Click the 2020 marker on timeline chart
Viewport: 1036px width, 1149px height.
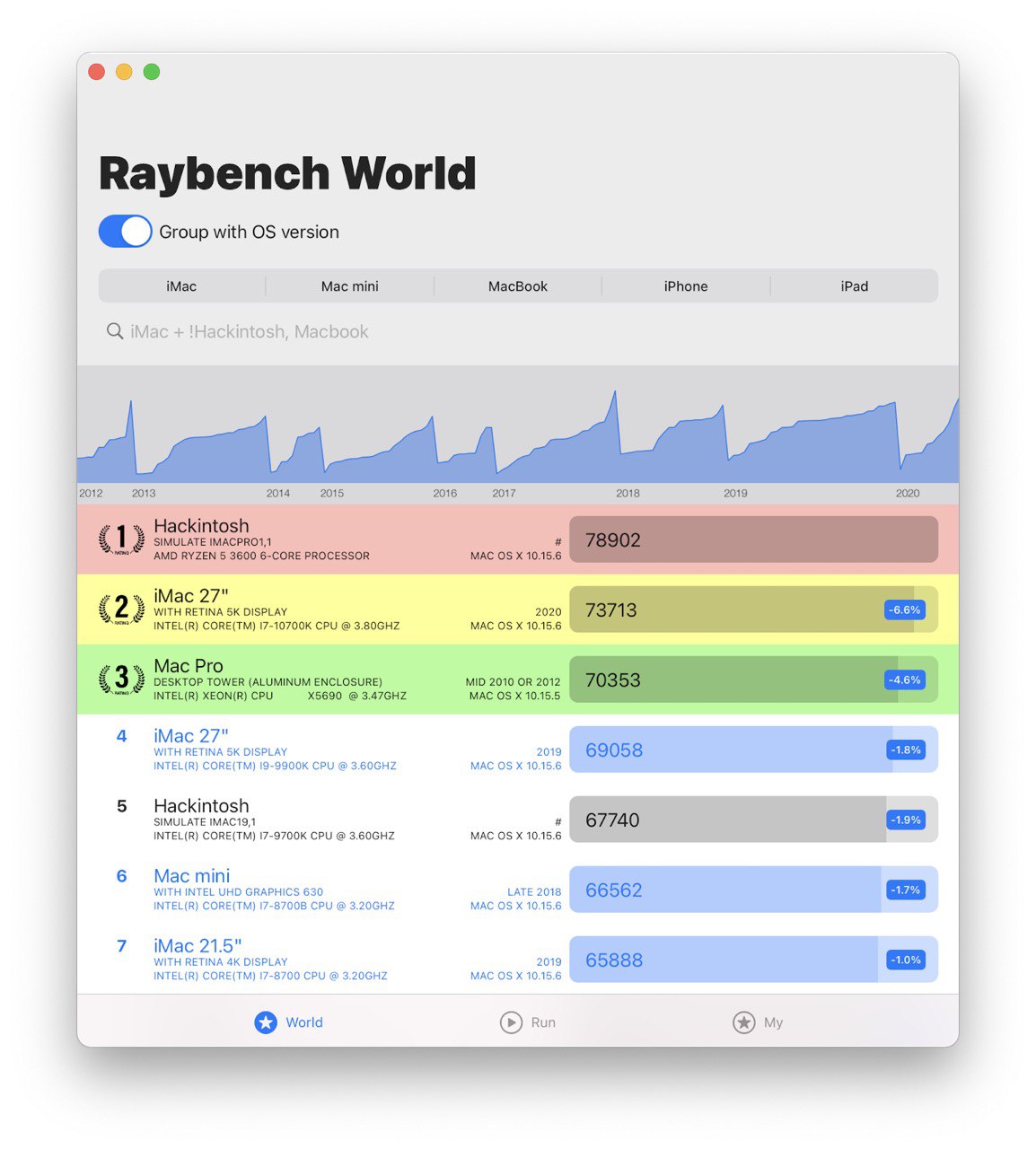click(x=908, y=494)
